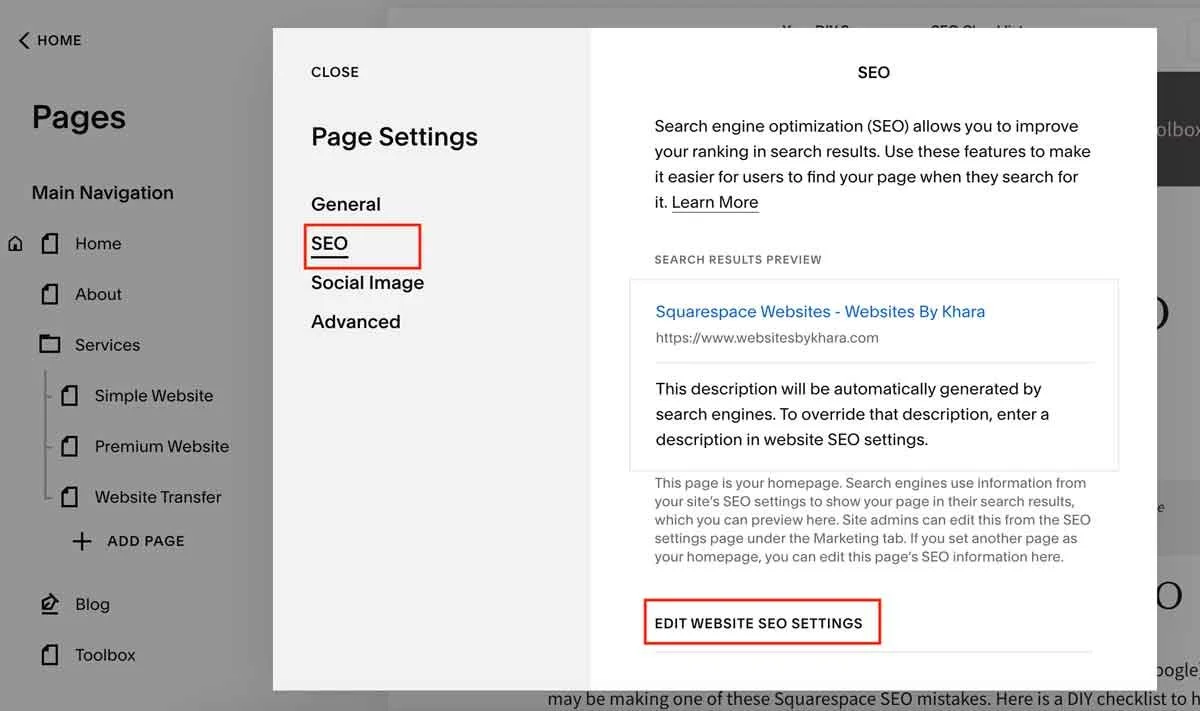
Task: Click the SEARCH RESULTS PREVIEW label
Action: tap(738, 260)
